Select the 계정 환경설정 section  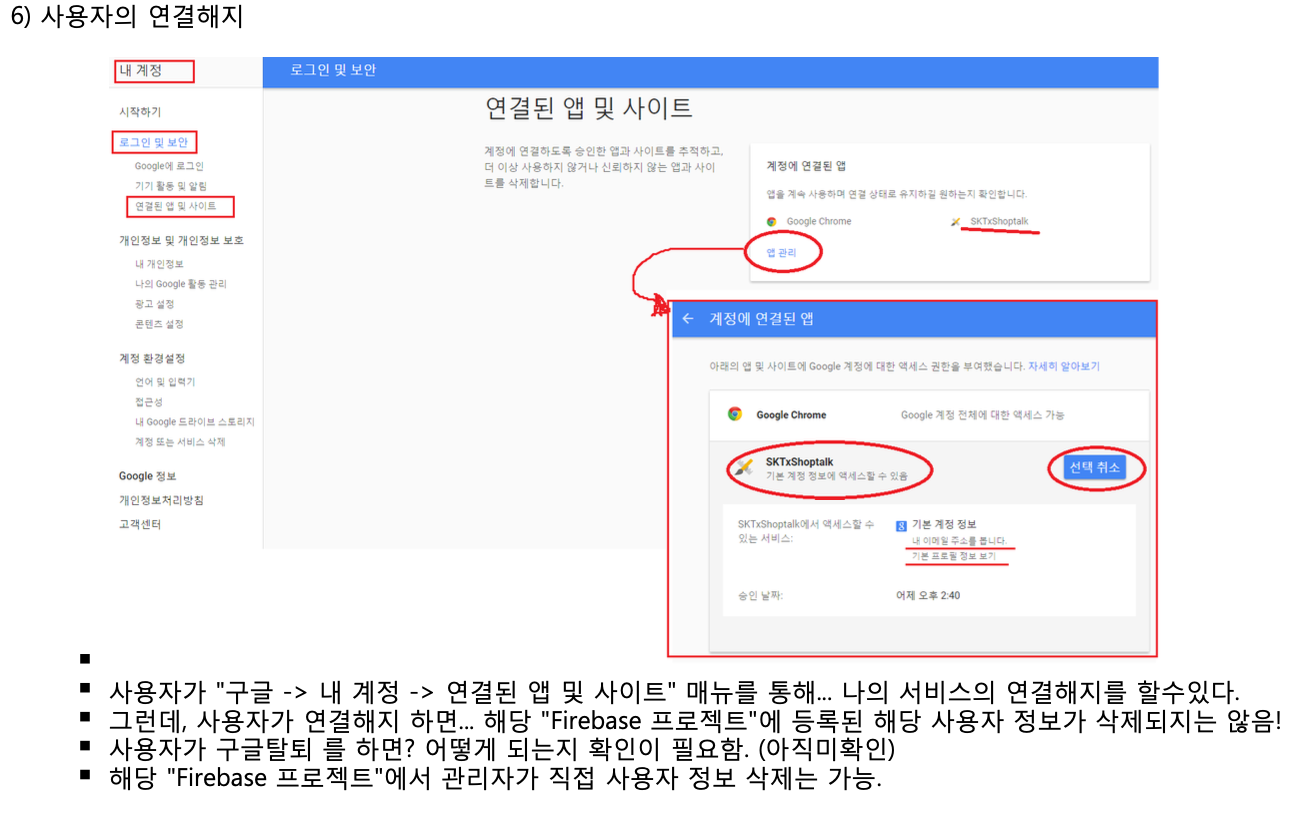[152, 358]
